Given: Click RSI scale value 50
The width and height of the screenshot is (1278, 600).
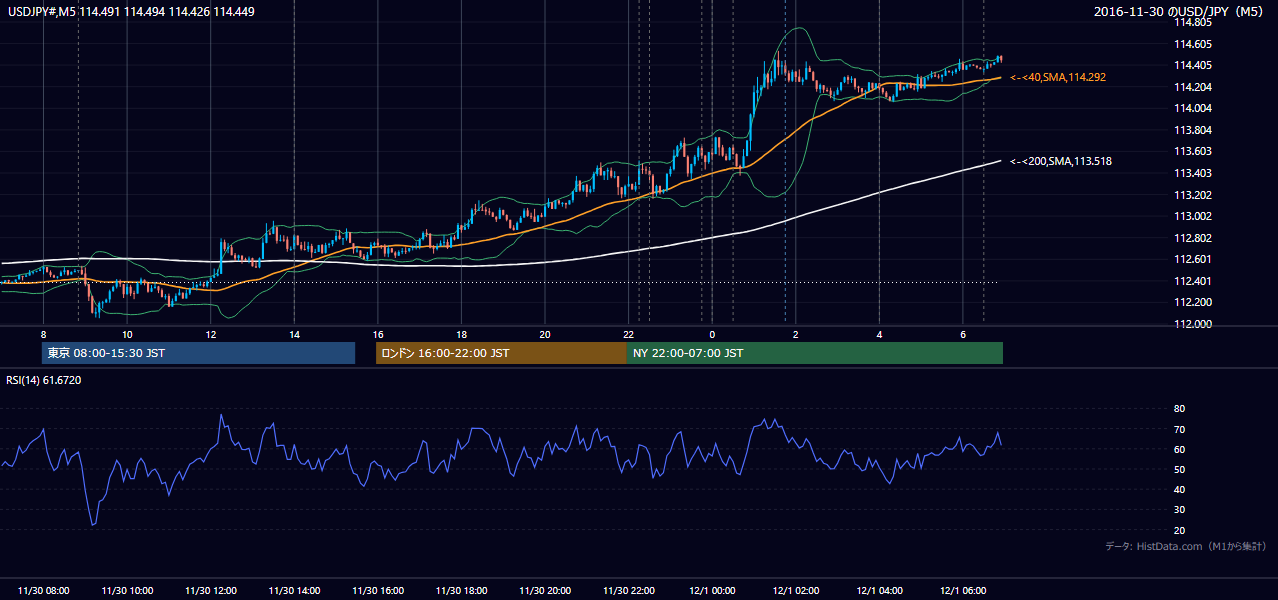Looking at the screenshot, I should coord(1179,469).
